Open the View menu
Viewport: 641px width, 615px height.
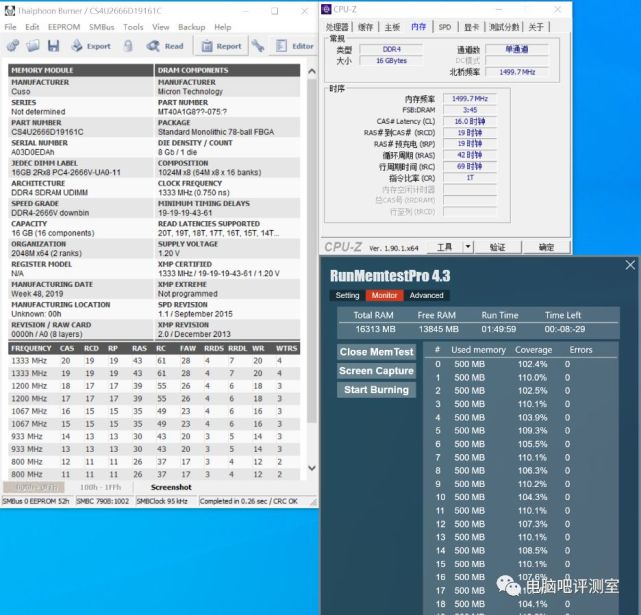tap(161, 27)
